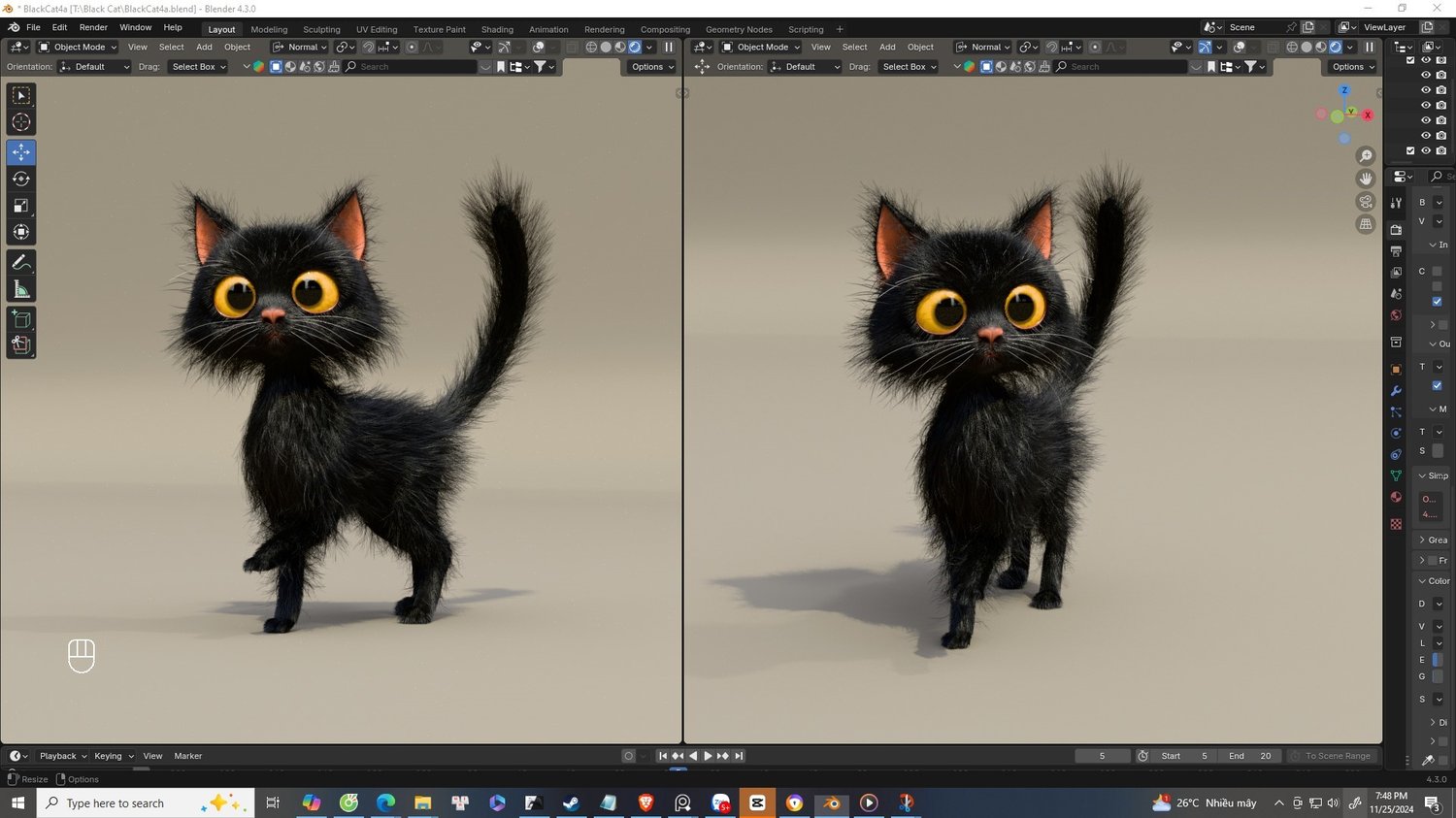Open the File menu
The width and height of the screenshot is (1456, 818).
tap(33, 27)
